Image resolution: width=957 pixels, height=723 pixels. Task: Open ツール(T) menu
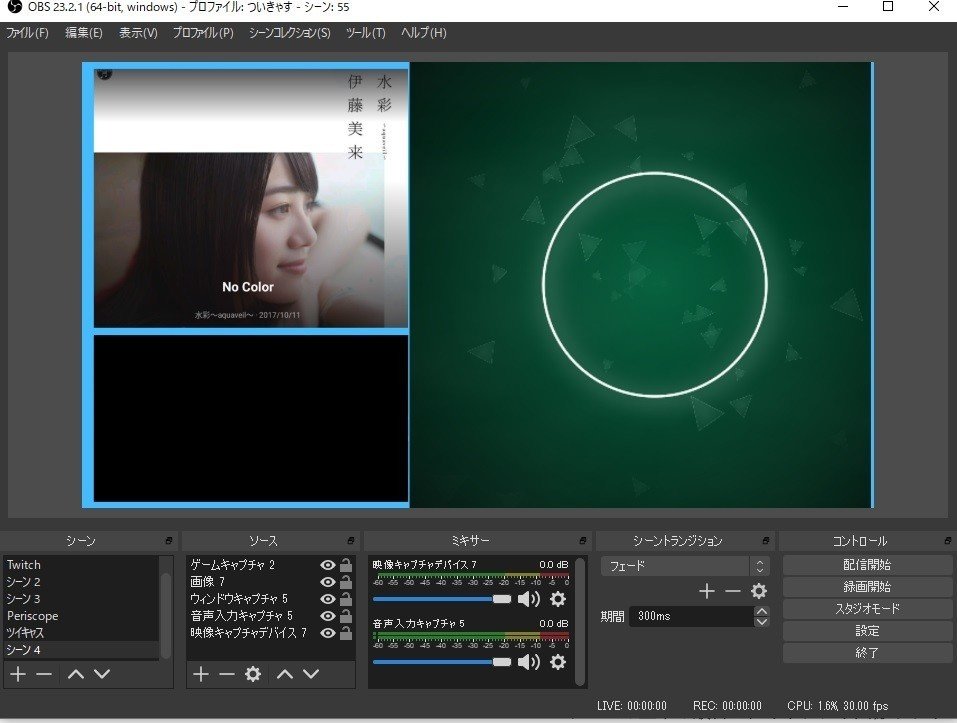[x=366, y=33]
